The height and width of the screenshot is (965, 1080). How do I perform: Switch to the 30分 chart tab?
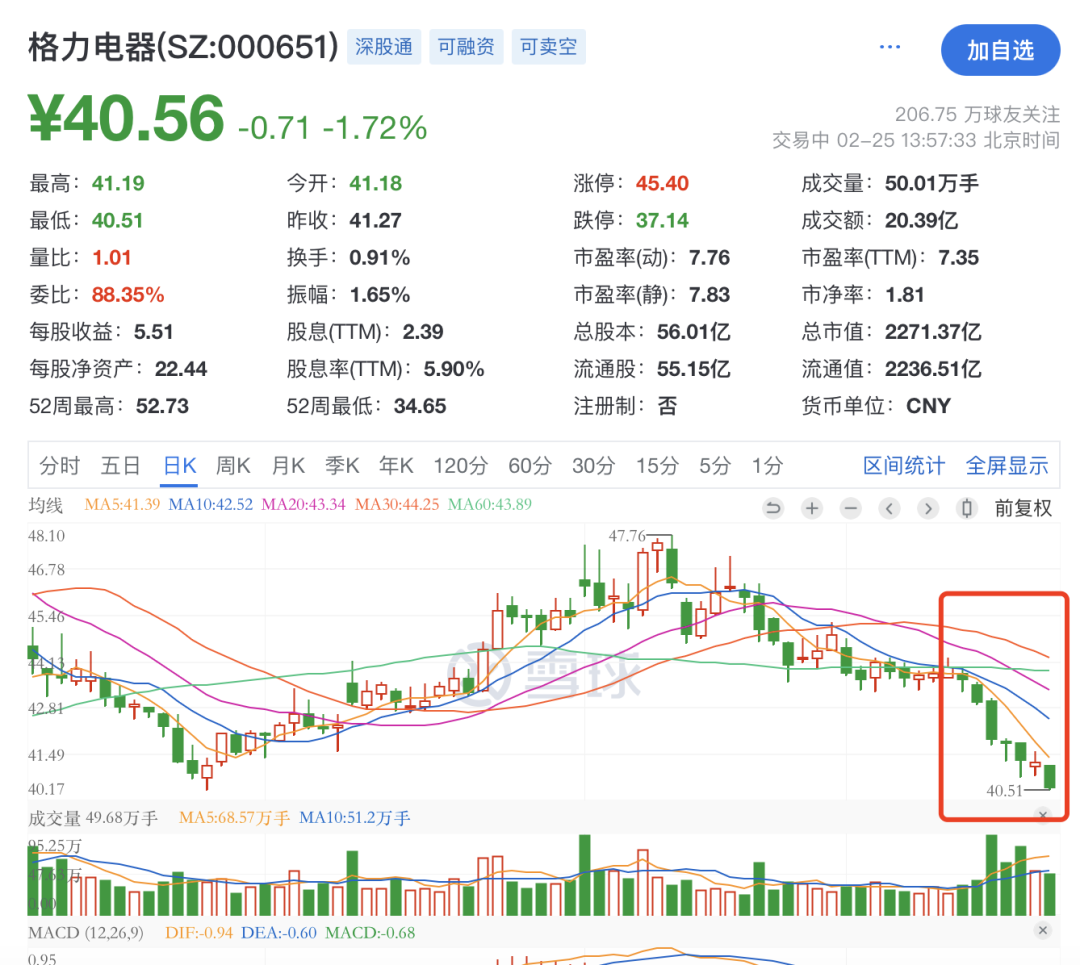click(x=593, y=466)
